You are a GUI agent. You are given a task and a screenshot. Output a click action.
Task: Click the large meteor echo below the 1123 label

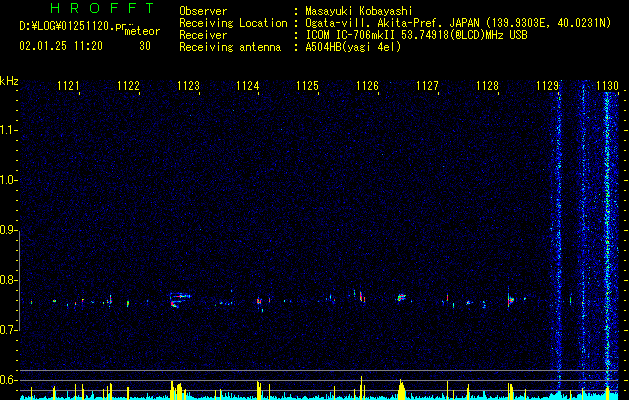179,300
